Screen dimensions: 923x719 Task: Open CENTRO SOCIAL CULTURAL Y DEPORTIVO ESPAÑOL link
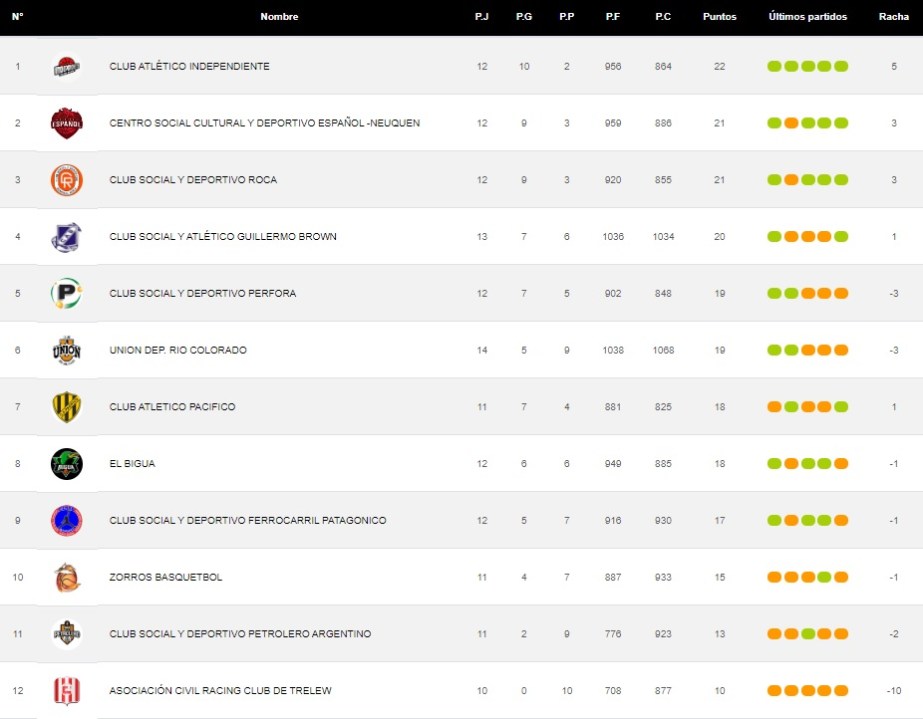(x=264, y=123)
